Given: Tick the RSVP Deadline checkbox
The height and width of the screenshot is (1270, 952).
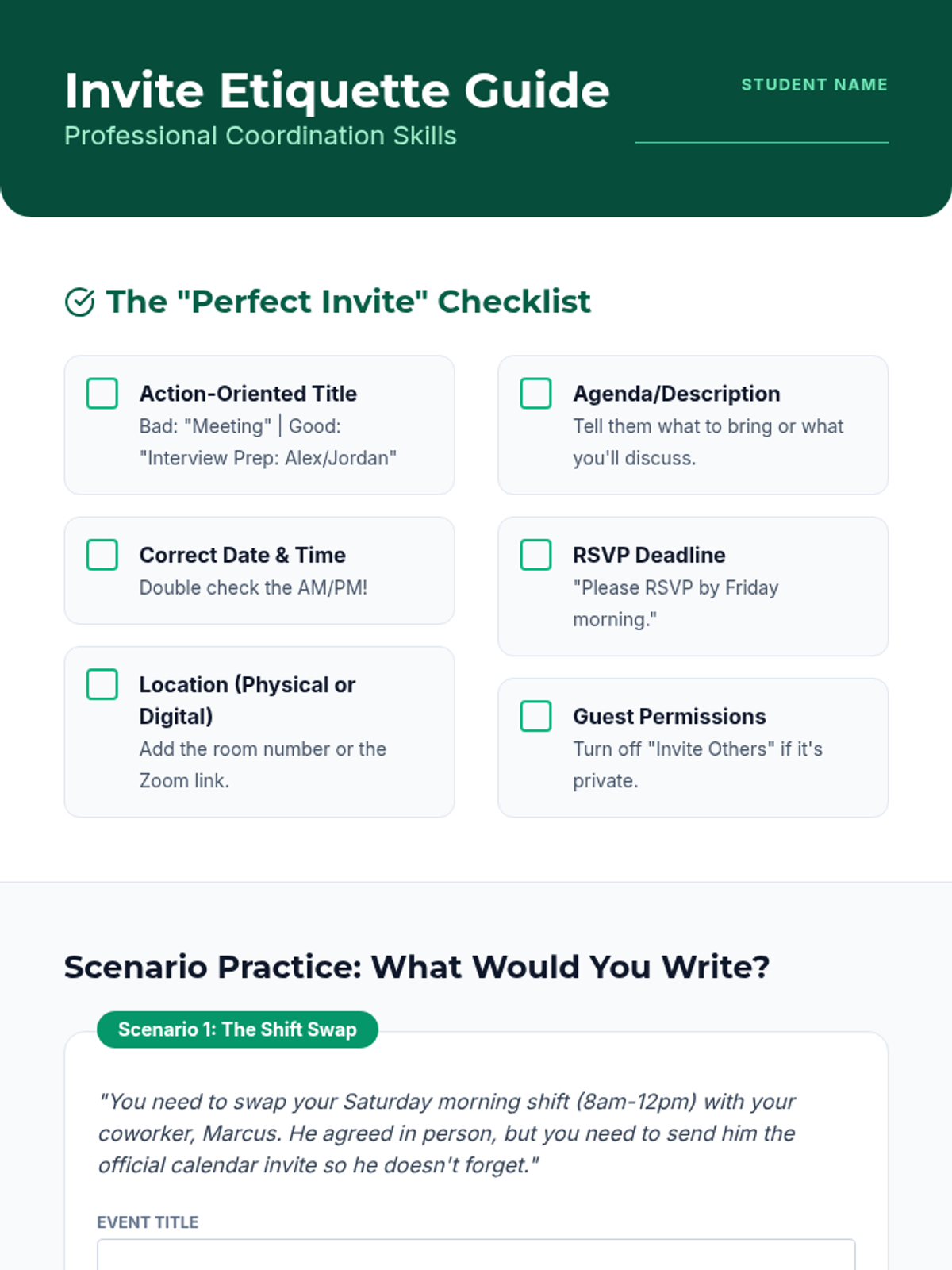Looking at the screenshot, I should coord(535,555).
